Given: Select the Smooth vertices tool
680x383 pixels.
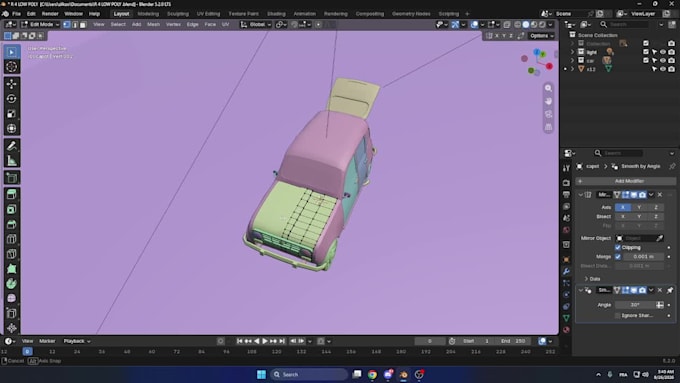Looking at the screenshot, I should (x=12, y=298).
